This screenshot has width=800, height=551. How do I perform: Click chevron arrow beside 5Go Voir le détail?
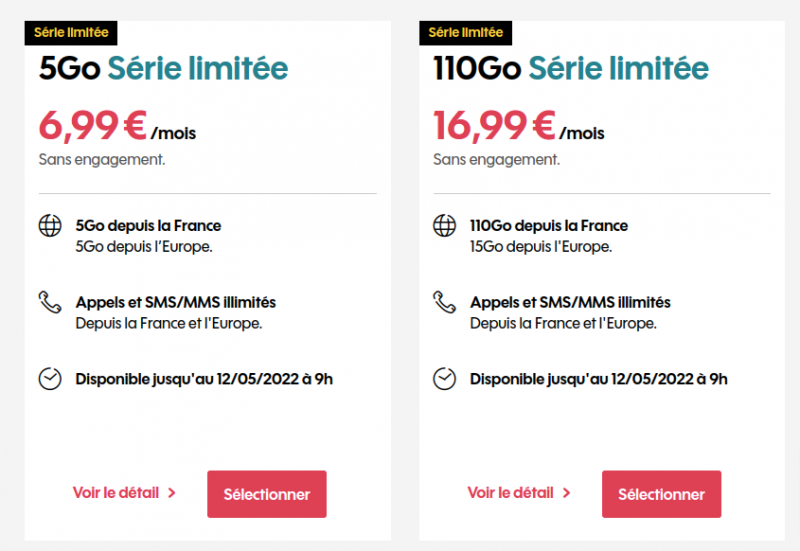click(x=172, y=493)
